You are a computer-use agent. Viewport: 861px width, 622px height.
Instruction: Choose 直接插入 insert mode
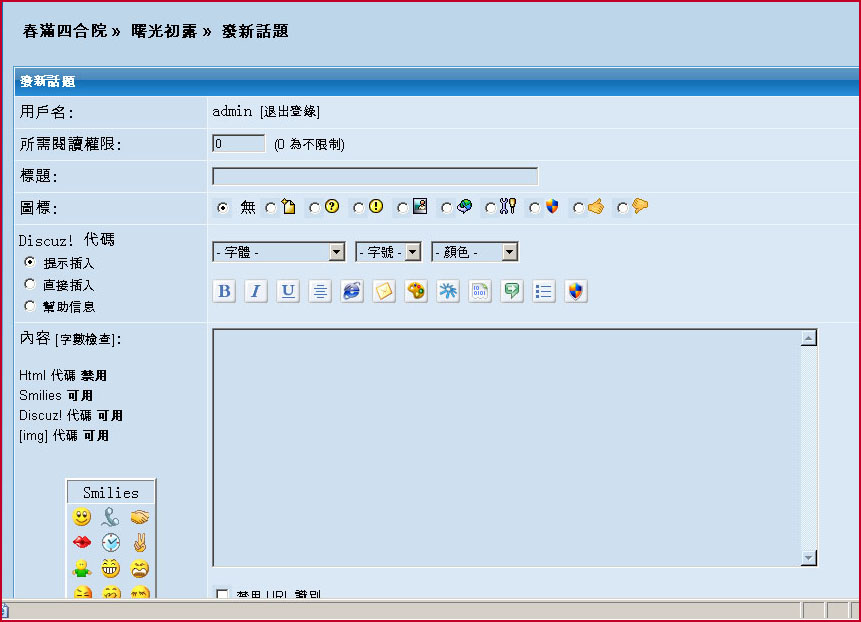pos(29,285)
